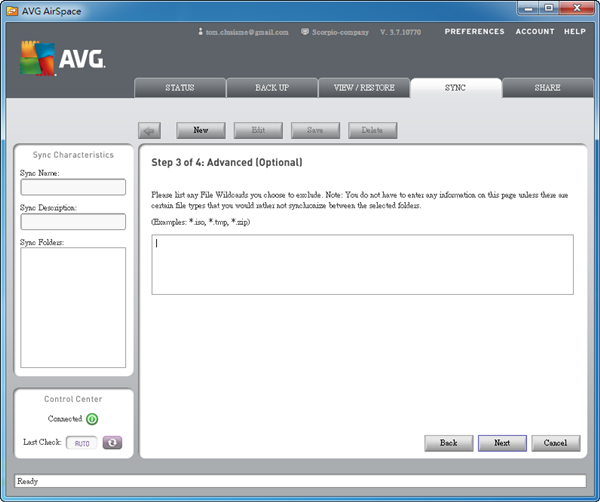The image size is (600, 502).
Task: Click the green Connected status icon
Action: (x=92, y=419)
